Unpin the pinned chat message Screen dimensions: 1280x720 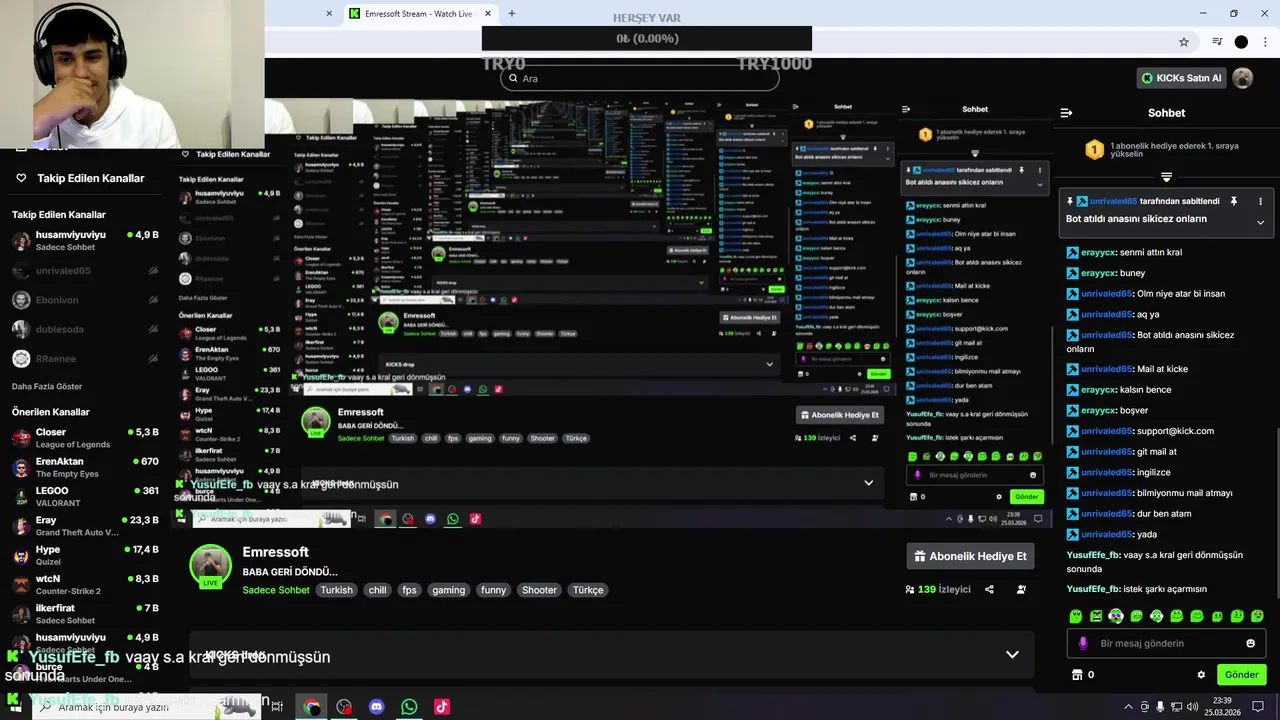pyautogui.click(x=1234, y=201)
